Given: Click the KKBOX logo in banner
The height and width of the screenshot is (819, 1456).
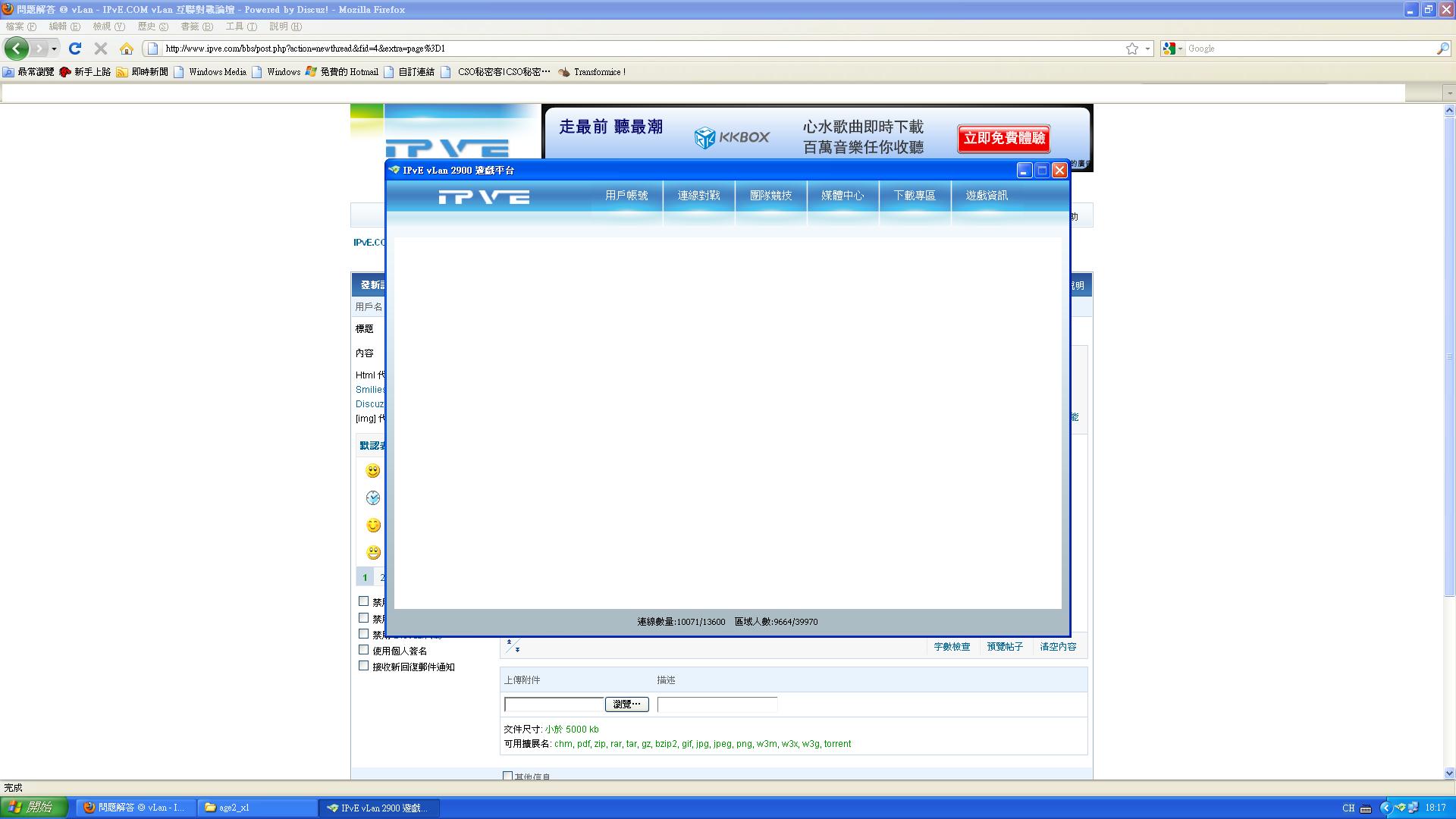Looking at the screenshot, I should 731,137.
